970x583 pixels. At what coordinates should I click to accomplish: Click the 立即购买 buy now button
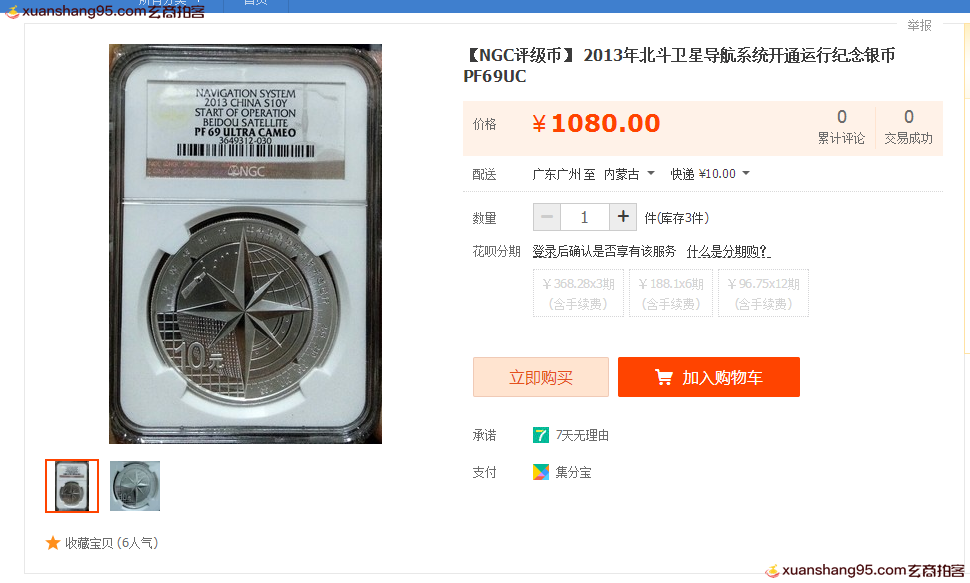point(541,377)
